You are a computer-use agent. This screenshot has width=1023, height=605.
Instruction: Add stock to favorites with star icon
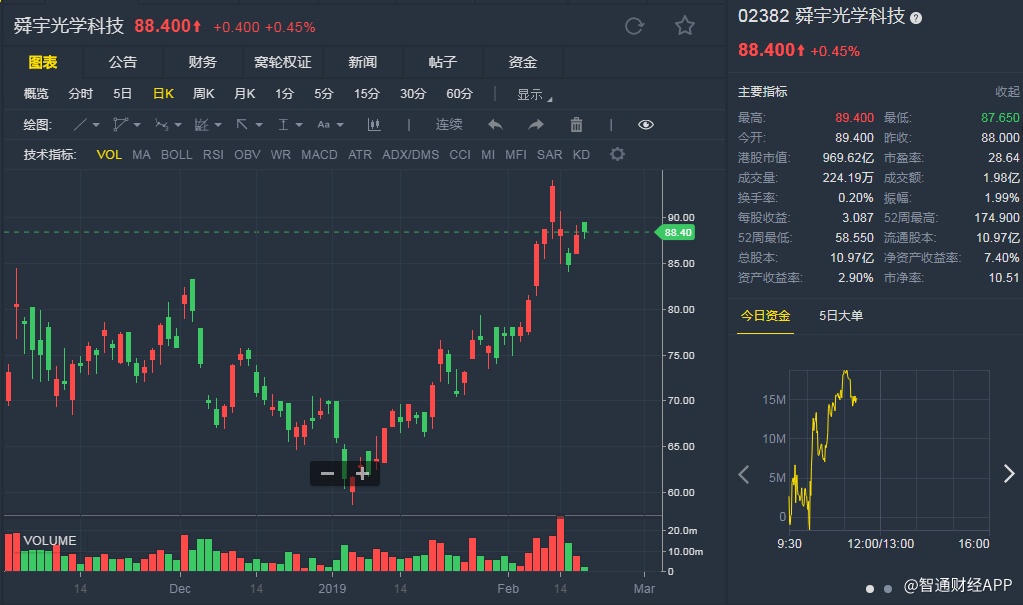[x=684, y=26]
